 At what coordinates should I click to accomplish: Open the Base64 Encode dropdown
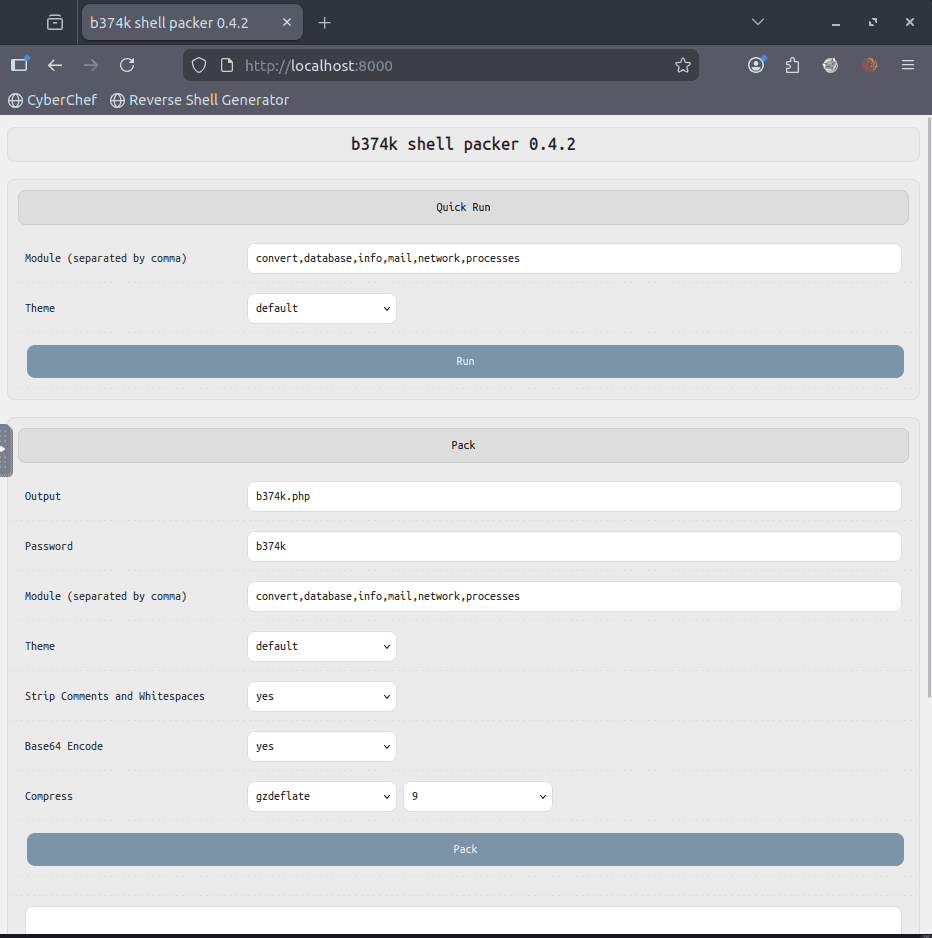coord(321,746)
